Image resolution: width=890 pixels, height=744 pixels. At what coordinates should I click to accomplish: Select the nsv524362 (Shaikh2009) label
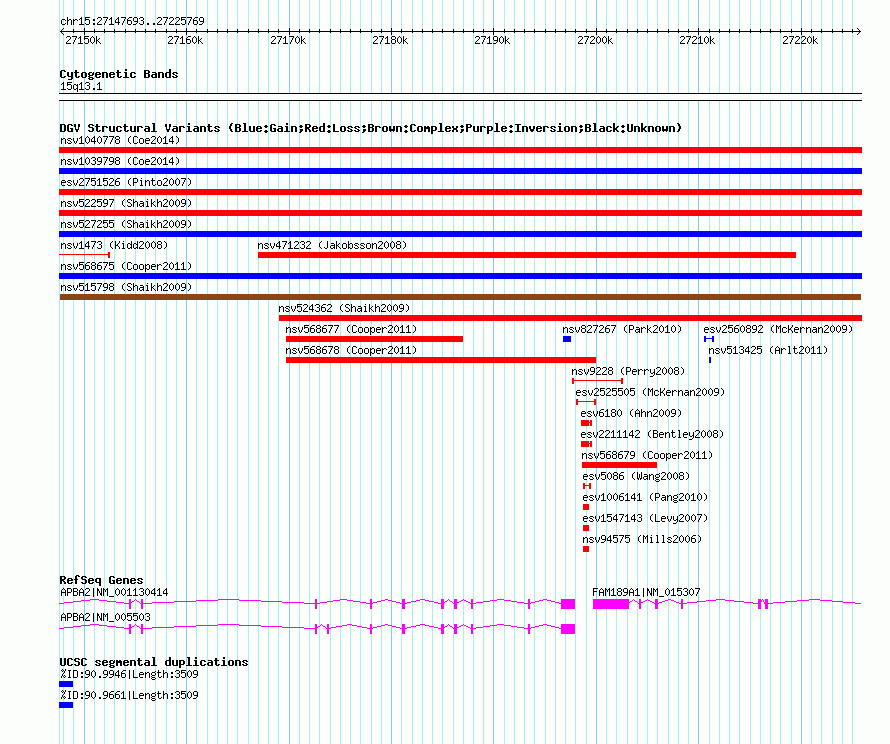344,308
